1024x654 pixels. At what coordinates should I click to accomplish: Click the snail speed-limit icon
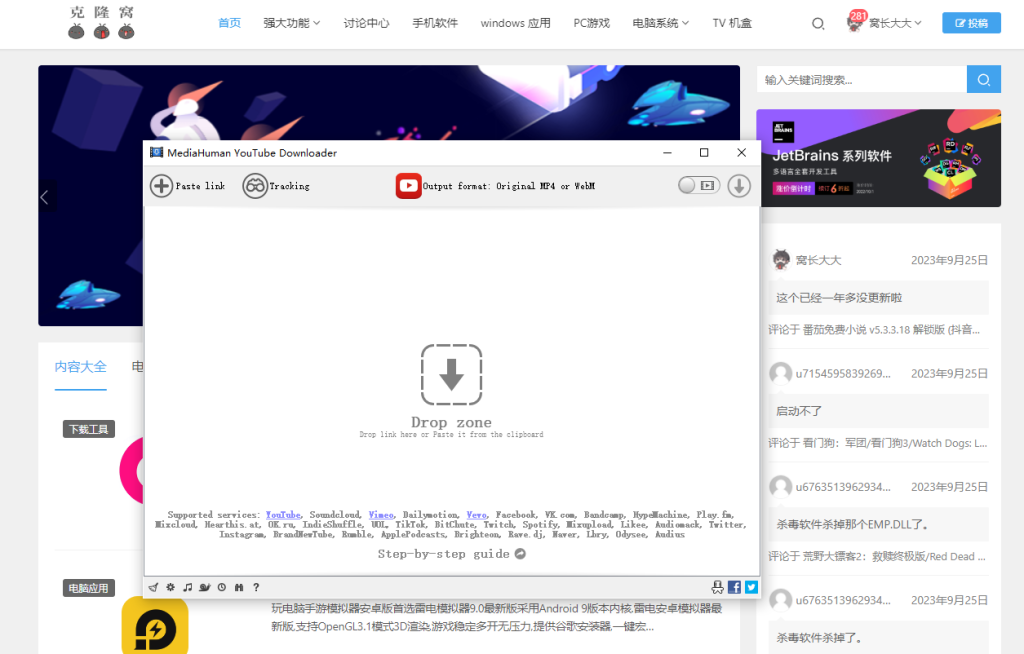pos(204,587)
